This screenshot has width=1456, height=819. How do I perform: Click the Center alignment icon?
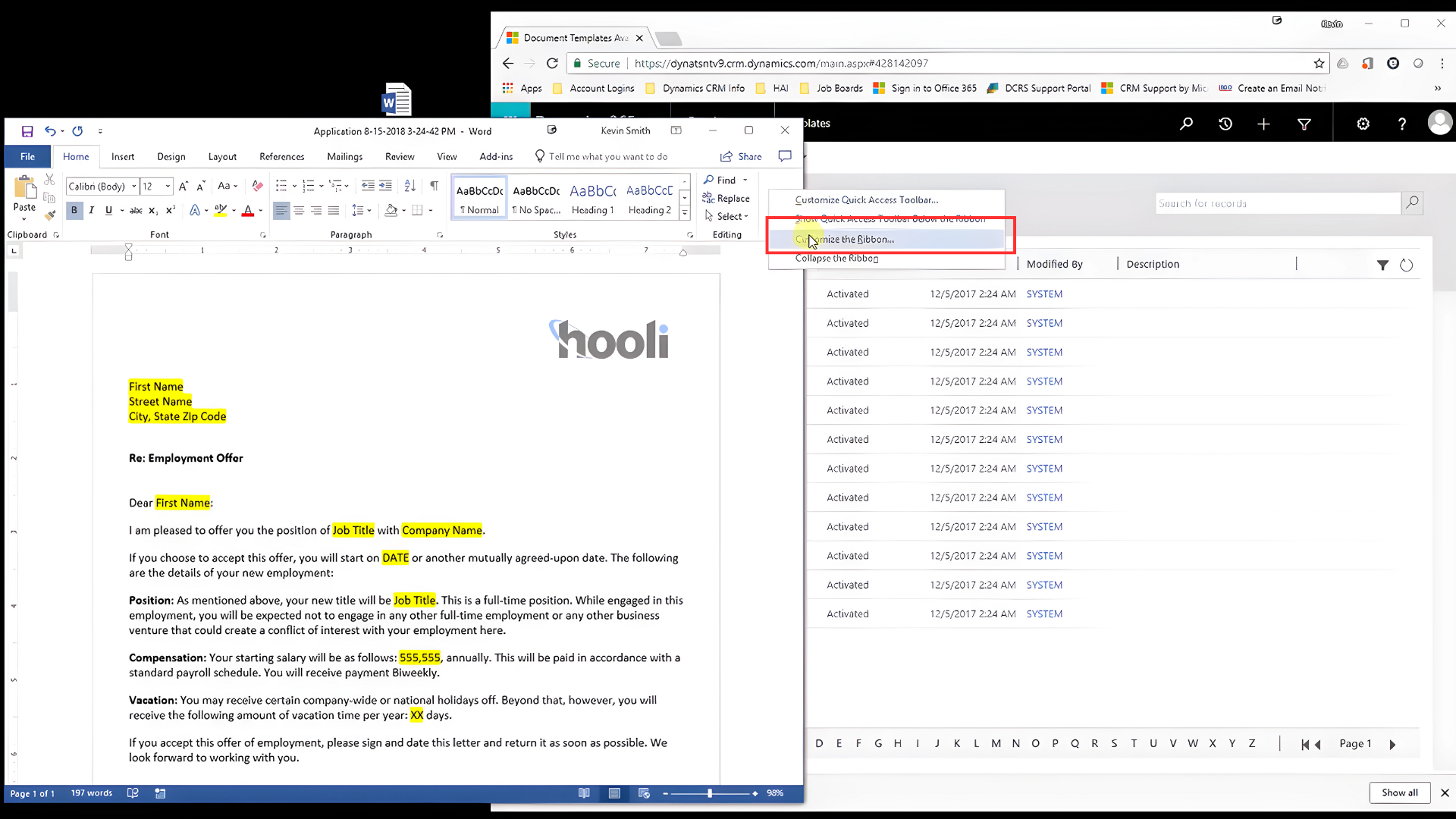click(299, 211)
